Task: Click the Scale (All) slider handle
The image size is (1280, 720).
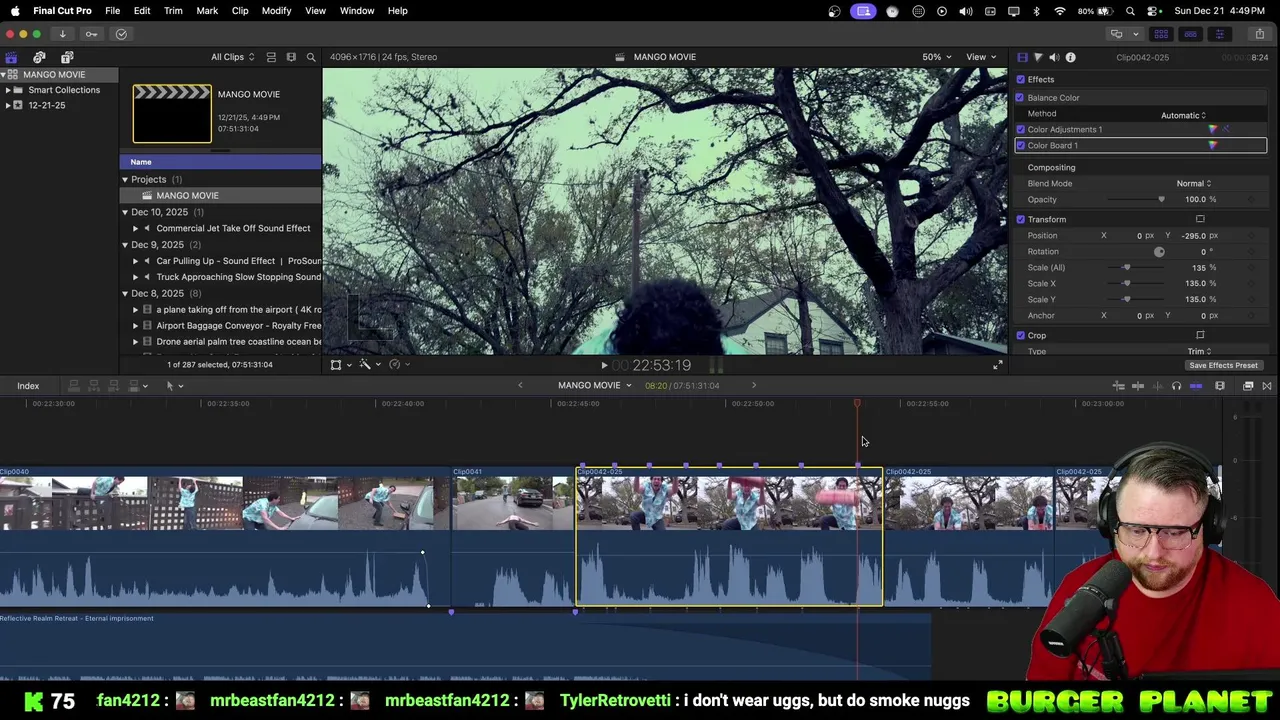Action: (x=1126, y=268)
